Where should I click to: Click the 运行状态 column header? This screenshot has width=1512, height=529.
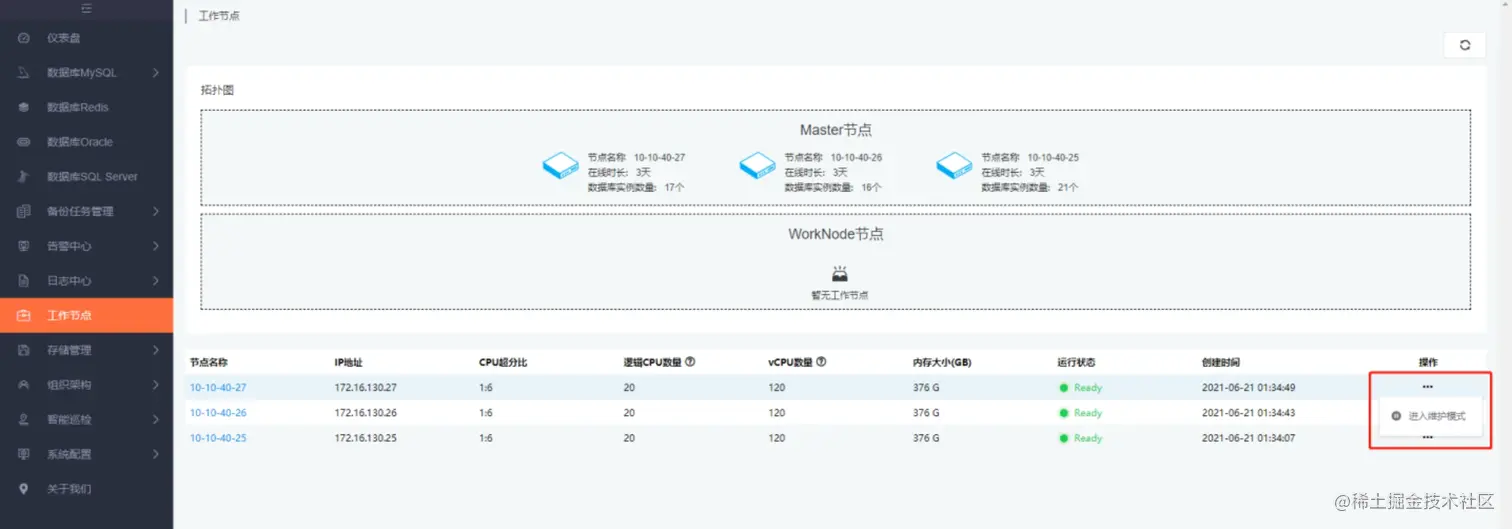[1076, 362]
